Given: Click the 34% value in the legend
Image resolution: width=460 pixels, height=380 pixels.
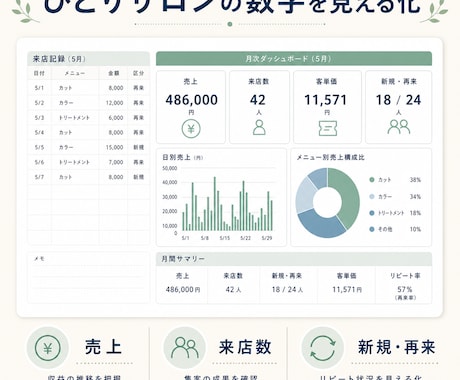Looking at the screenshot, I should click(415, 196).
